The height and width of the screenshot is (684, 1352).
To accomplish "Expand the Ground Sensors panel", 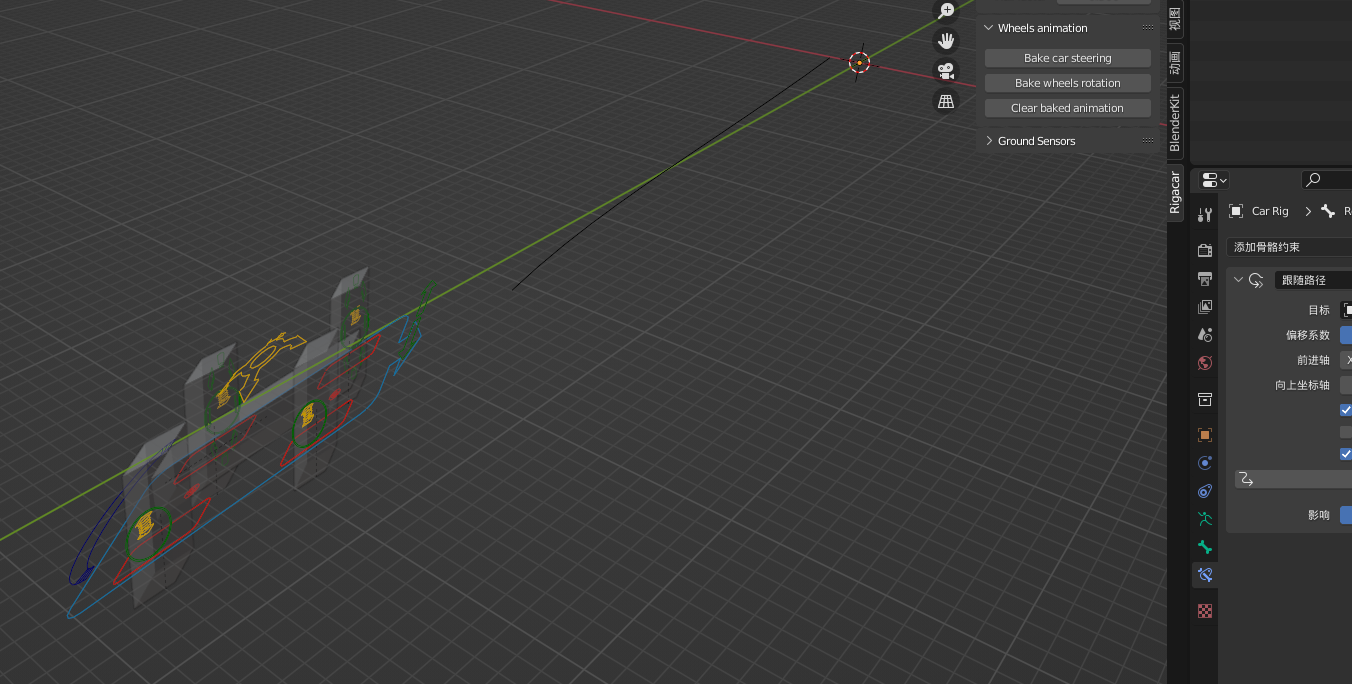I will pos(989,141).
